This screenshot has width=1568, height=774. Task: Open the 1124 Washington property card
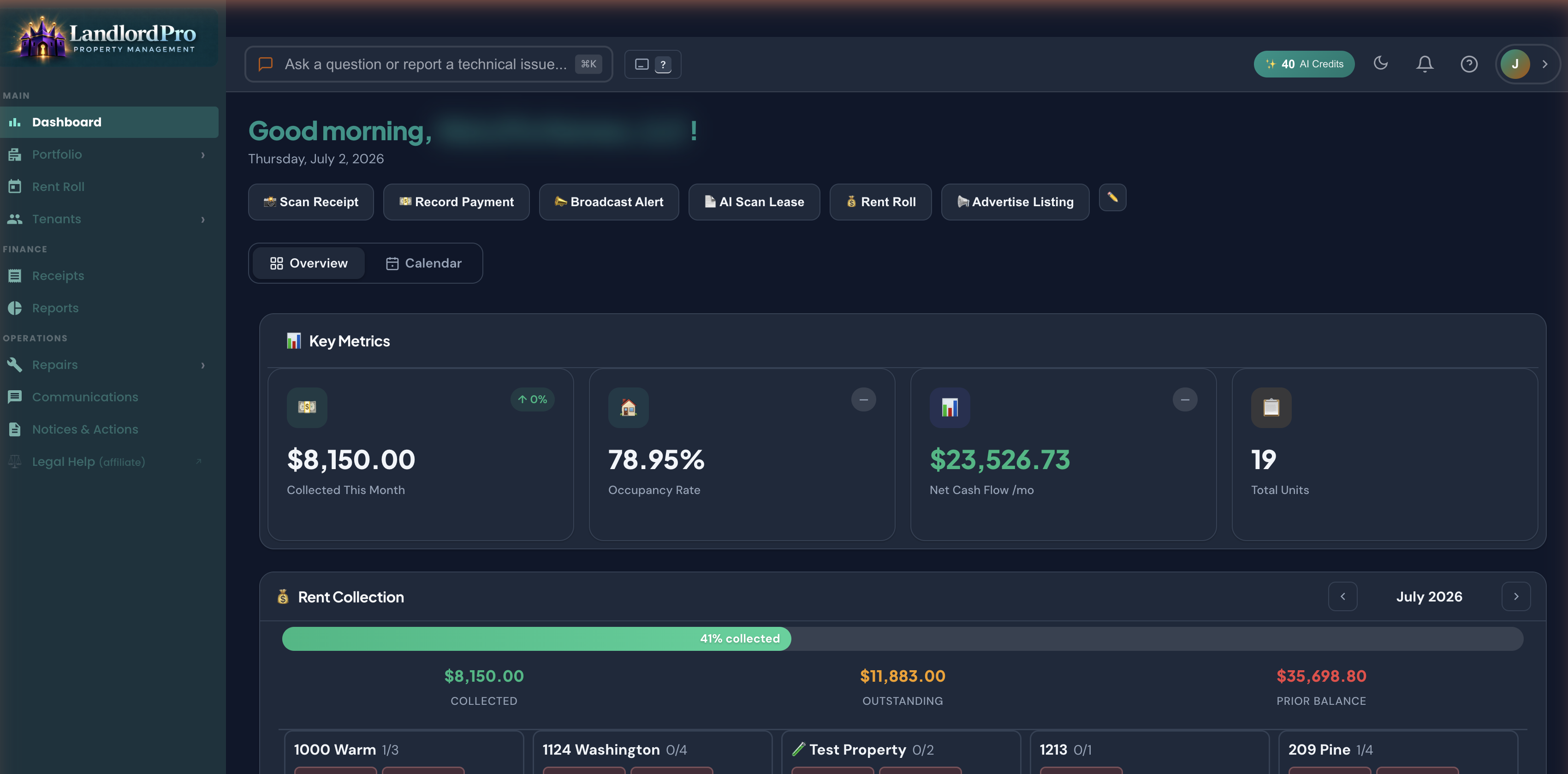pyautogui.click(x=653, y=753)
